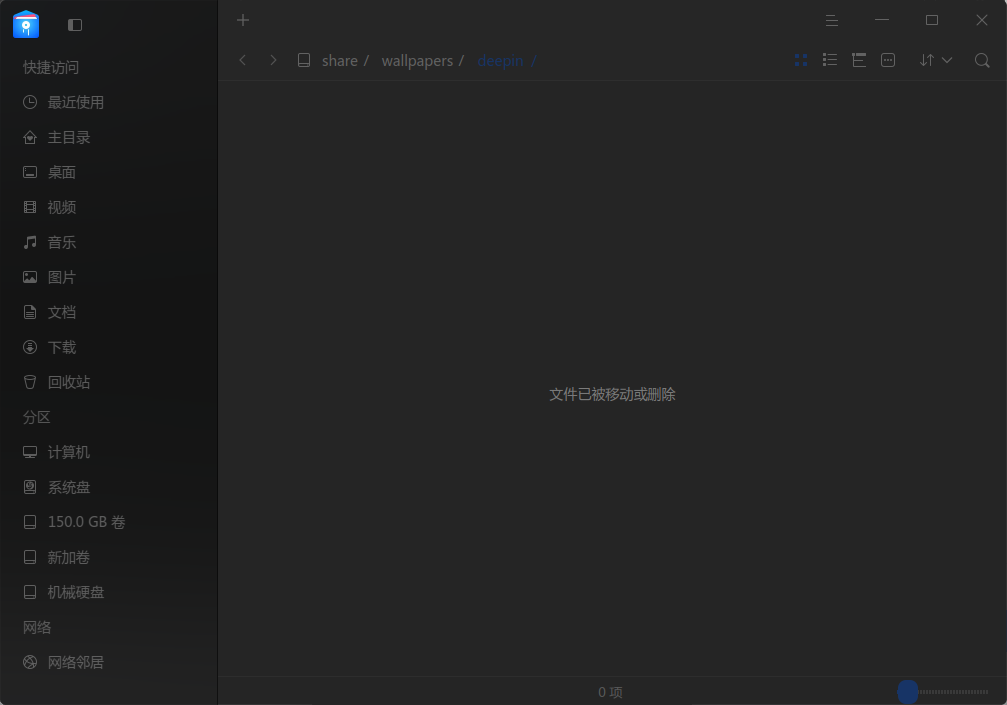Click the icon size slider handle
Viewport: 1007px width, 705px height.
point(907,692)
